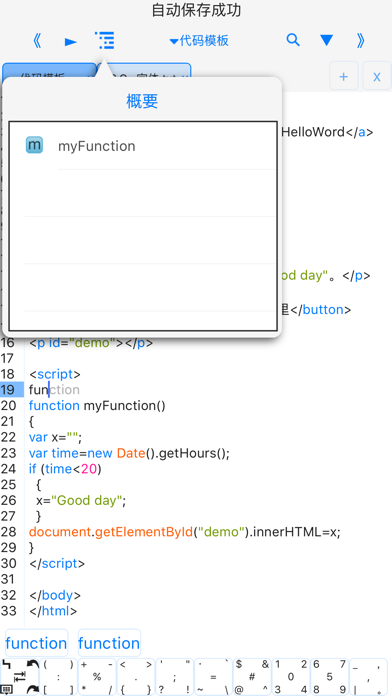
Task: Click the 'var time=new Date().getHours();' line
Action: (x=130, y=453)
